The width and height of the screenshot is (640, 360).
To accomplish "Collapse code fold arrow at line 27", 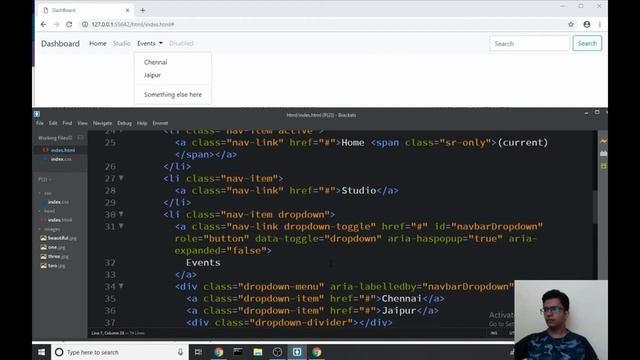I will click(x=121, y=178).
